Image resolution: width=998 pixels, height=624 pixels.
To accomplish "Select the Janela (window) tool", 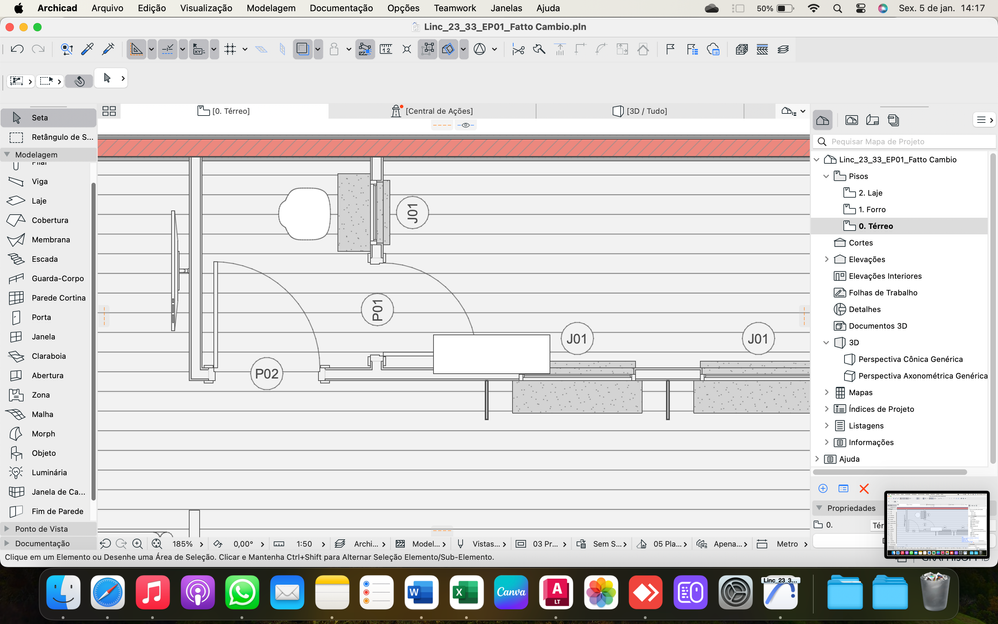I will pyautogui.click(x=43, y=337).
